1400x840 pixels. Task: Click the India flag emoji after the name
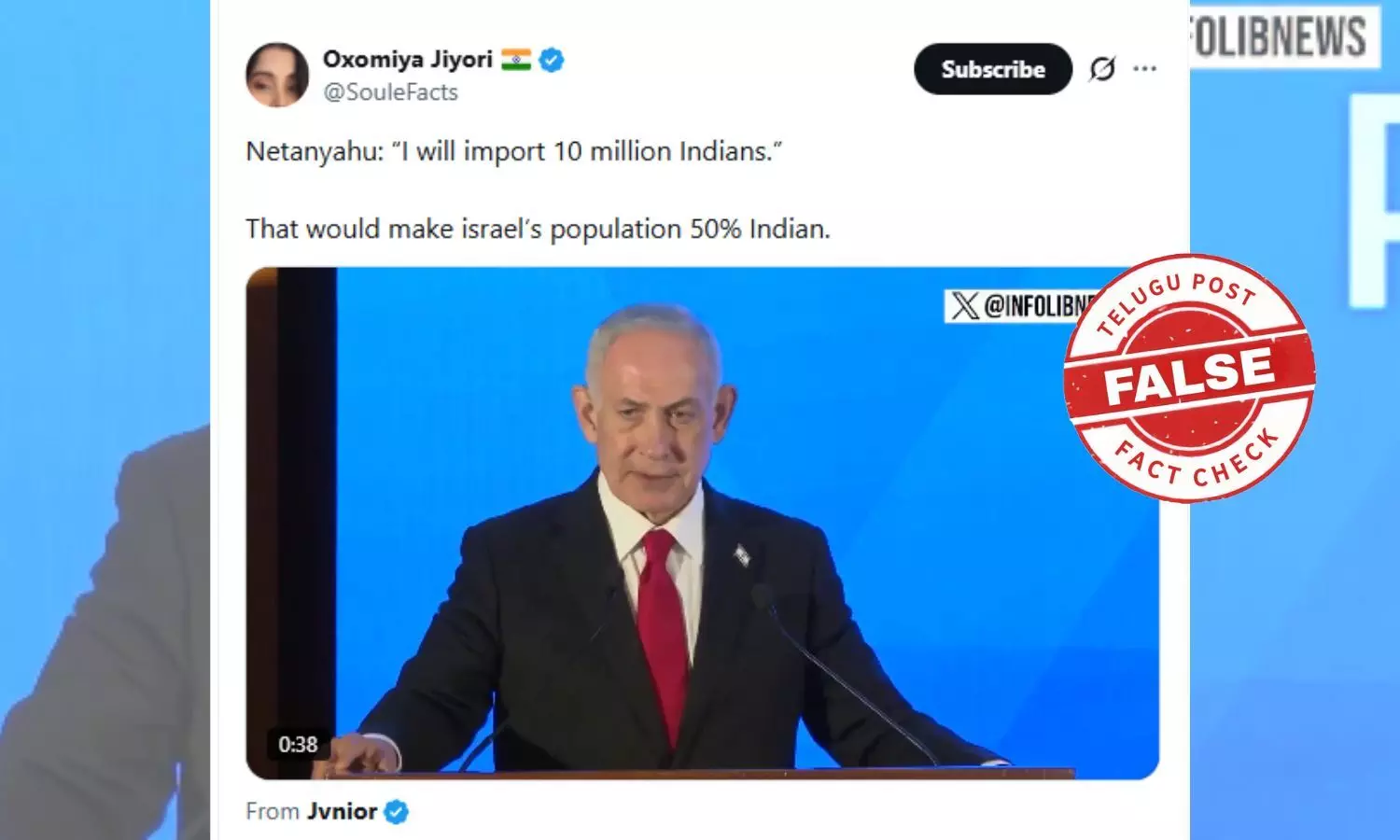coord(516,60)
